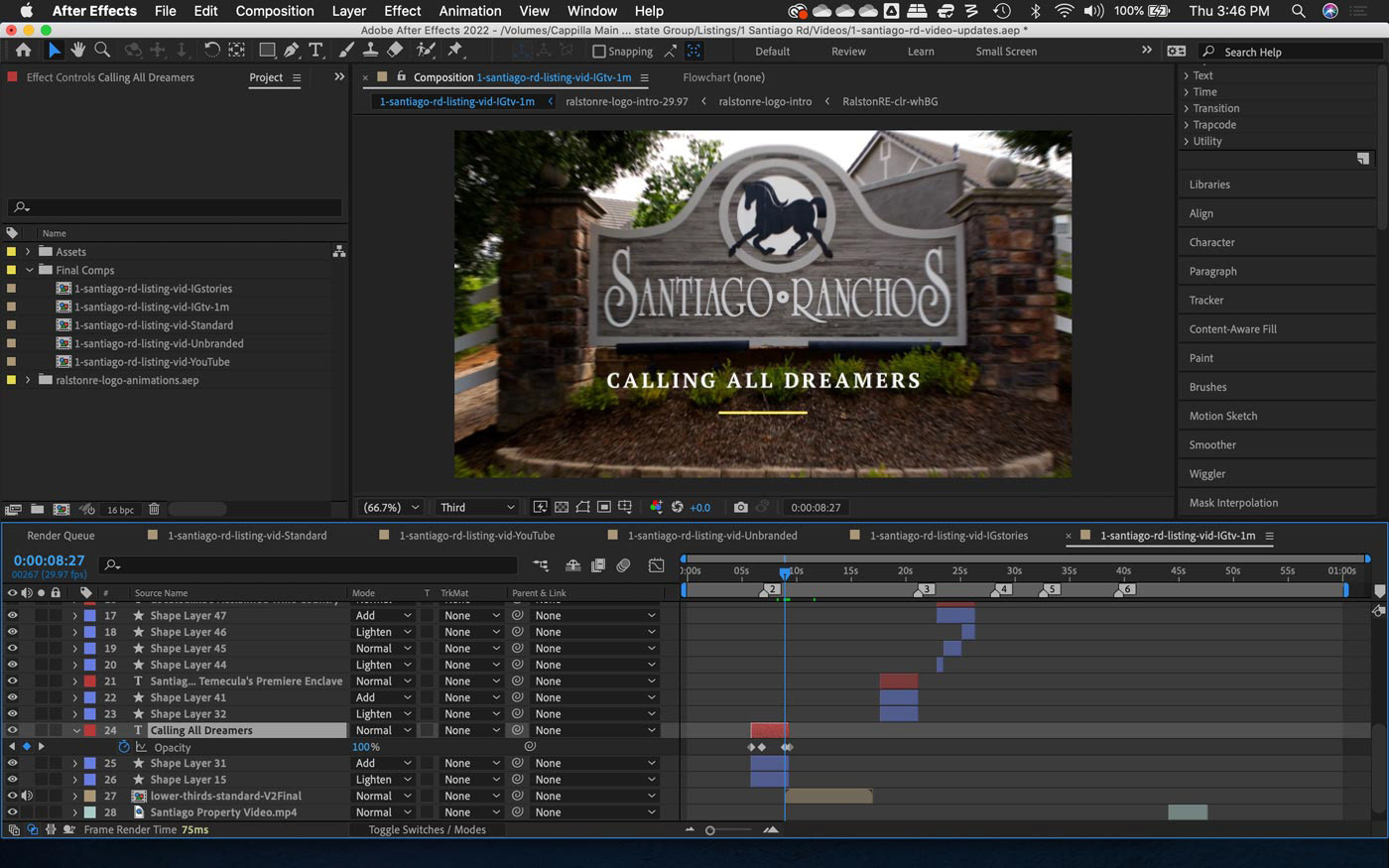Image resolution: width=1389 pixels, height=868 pixels.
Task: Select the Selection (arrow) tool
Action: tap(54, 50)
